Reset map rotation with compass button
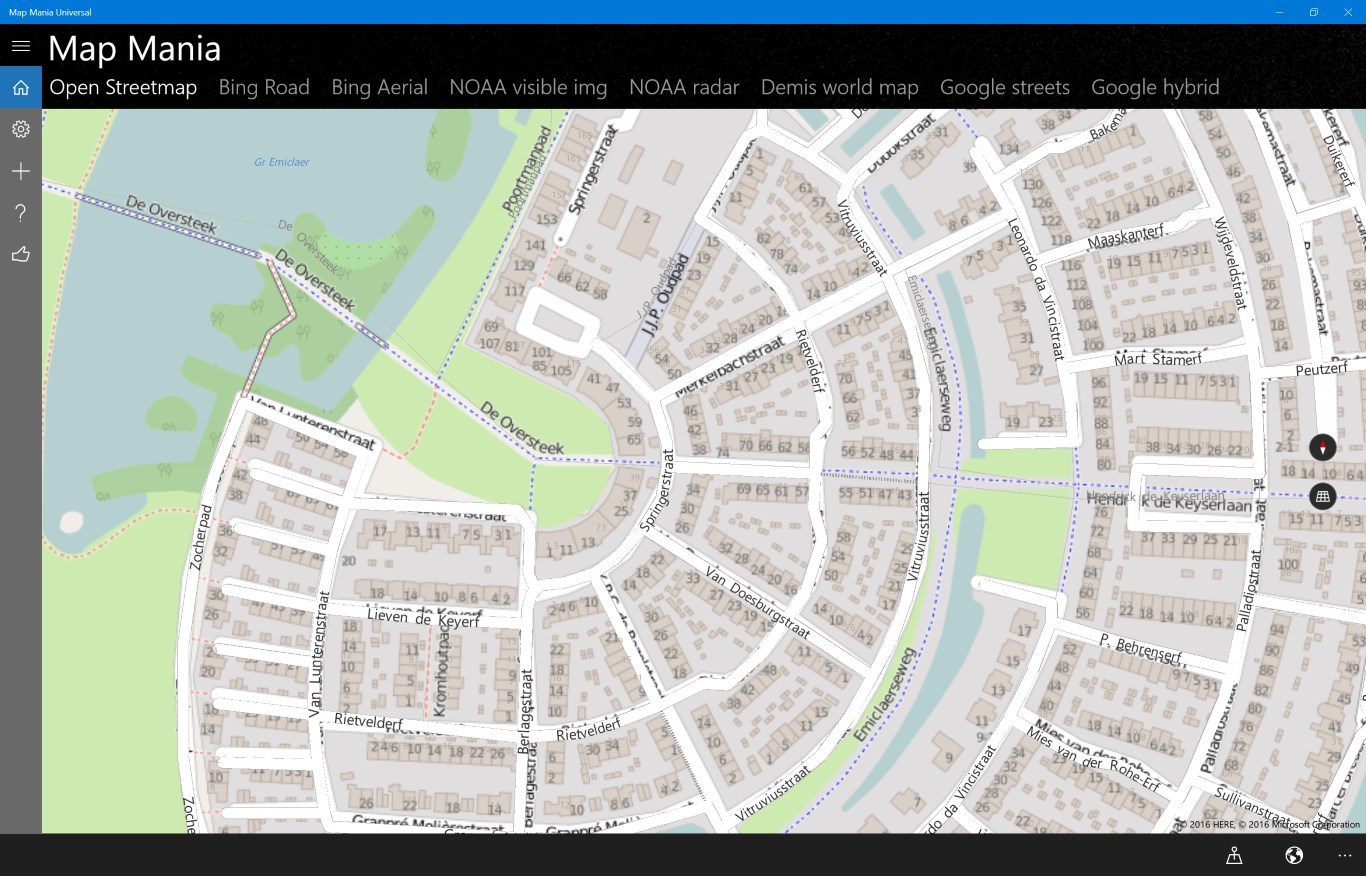Screen dimensions: 1366x876 (x=1322, y=447)
